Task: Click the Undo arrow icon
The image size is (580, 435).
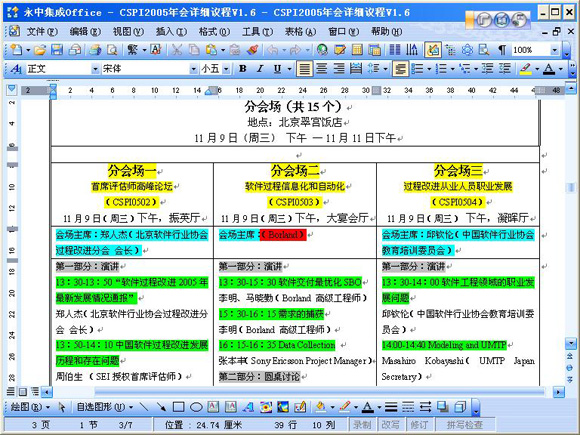Action: [272, 50]
